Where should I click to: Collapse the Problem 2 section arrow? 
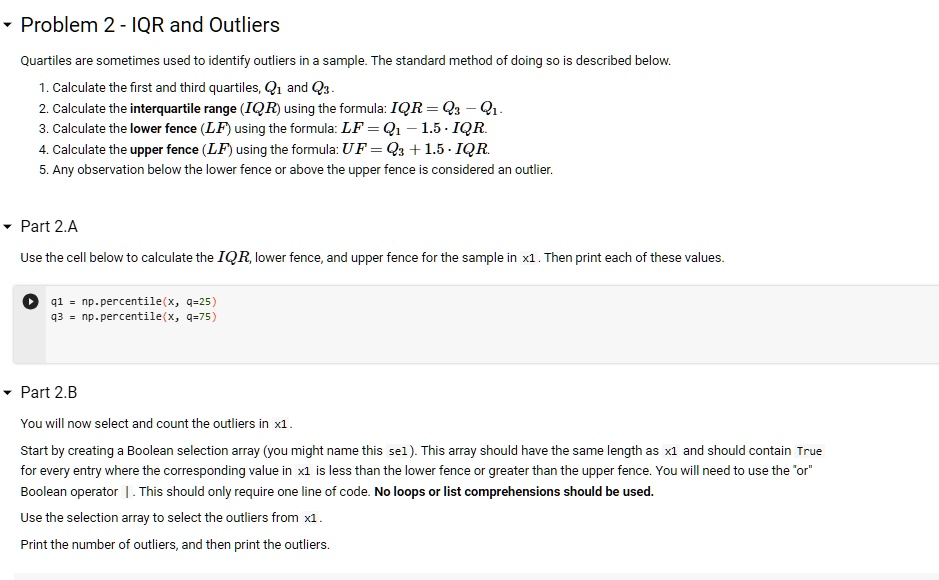click(x=9, y=25)
